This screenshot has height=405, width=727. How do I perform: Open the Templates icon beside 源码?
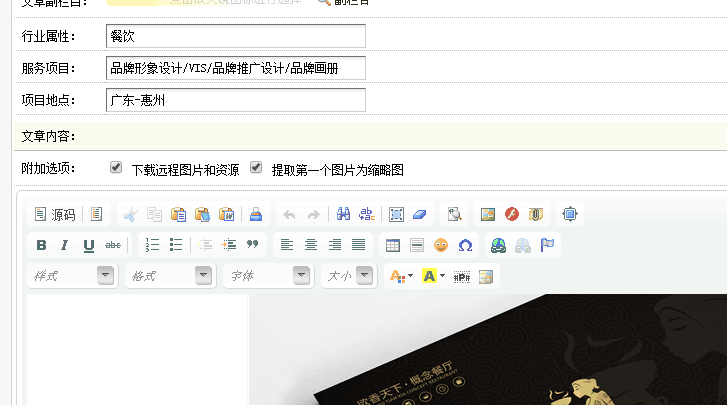[96, 215]
